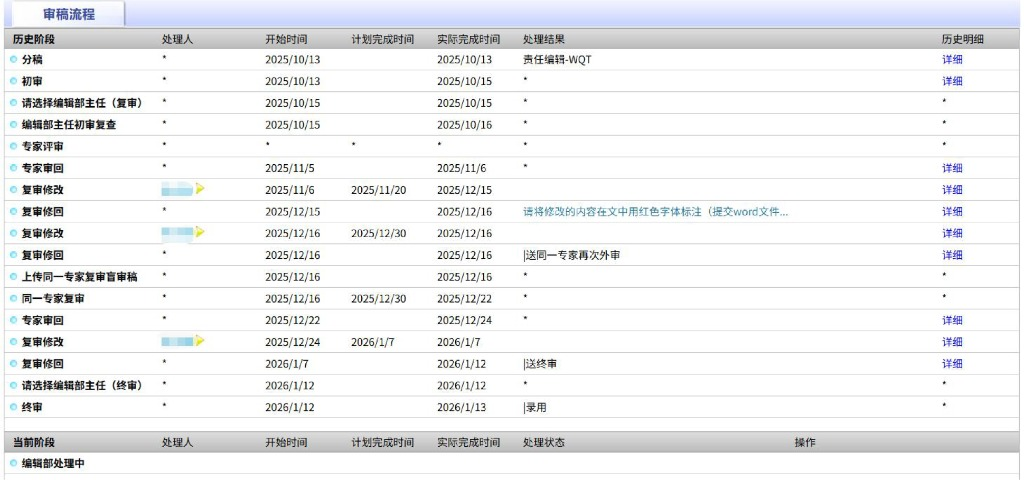Click the bullet icon beside 终审
The width and height of the screenshot is (1024, 480).
click(14, 407)
